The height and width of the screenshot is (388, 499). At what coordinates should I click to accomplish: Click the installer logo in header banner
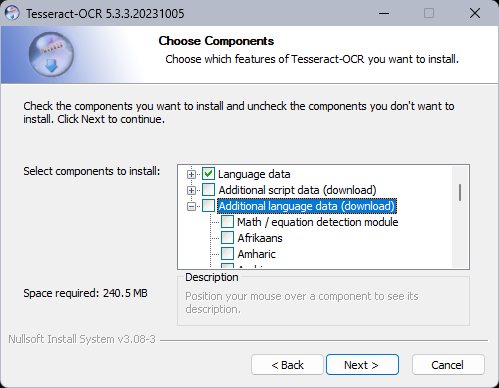(51, 54)
